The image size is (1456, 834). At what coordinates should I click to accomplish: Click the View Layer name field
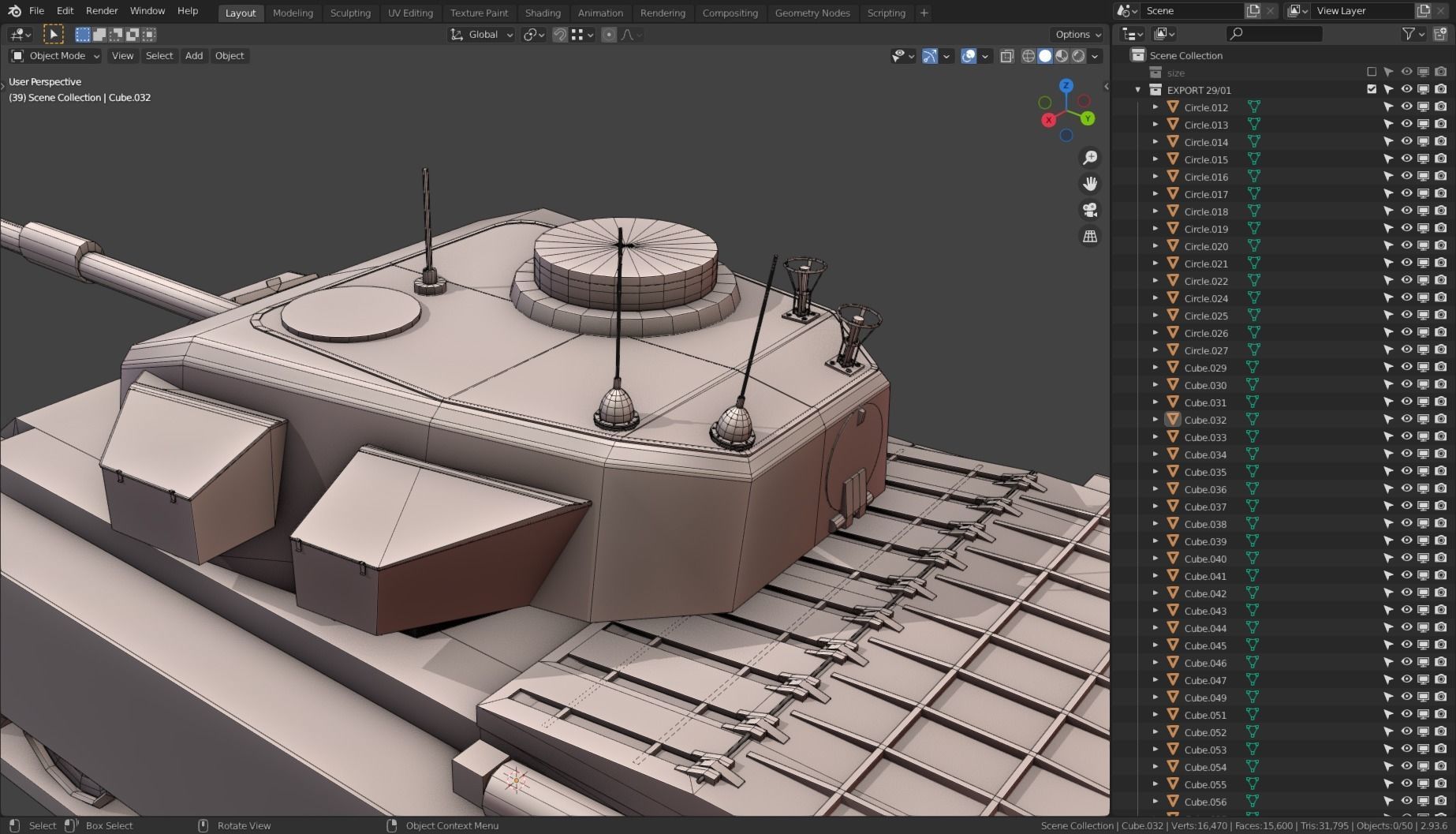pos(1363,11)
